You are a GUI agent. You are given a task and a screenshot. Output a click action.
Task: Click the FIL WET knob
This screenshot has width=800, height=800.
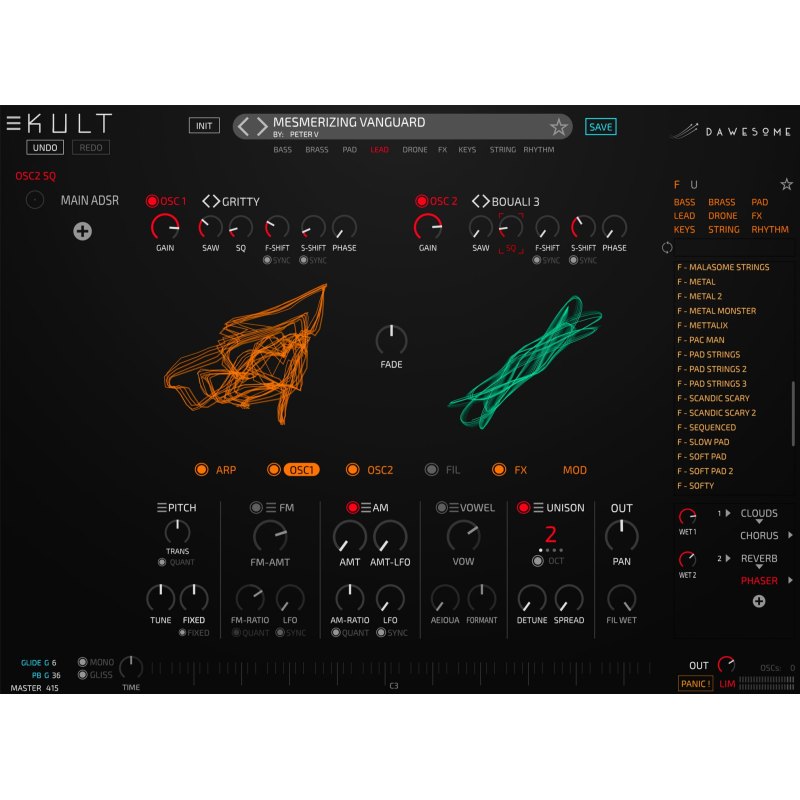621,598
